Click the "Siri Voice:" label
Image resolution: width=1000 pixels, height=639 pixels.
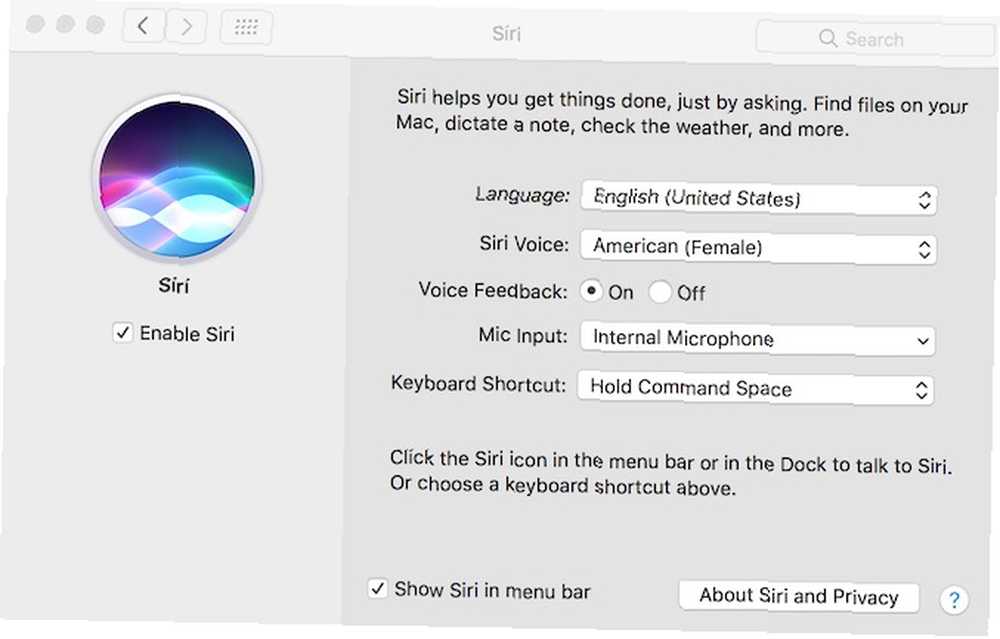coord(524,244)
